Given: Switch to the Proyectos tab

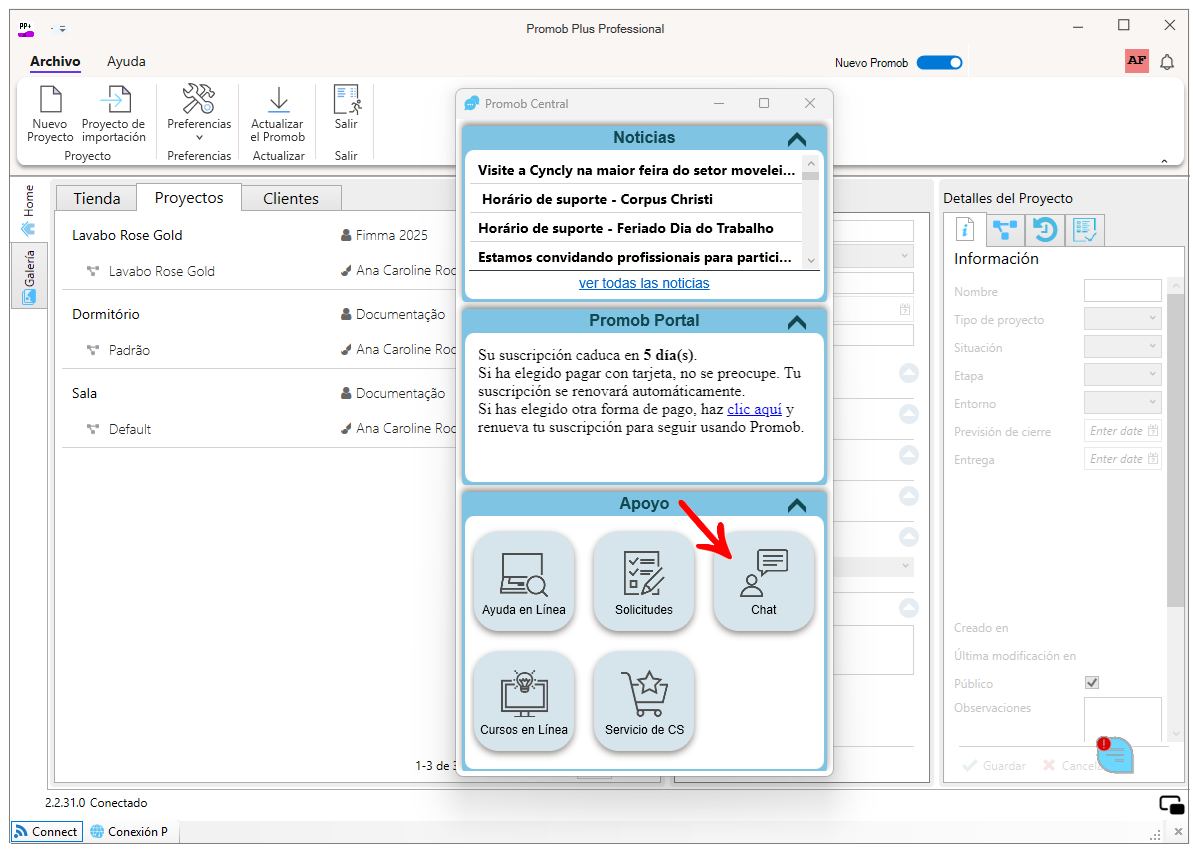Looking at the screenshot, I should pos(189,197).
